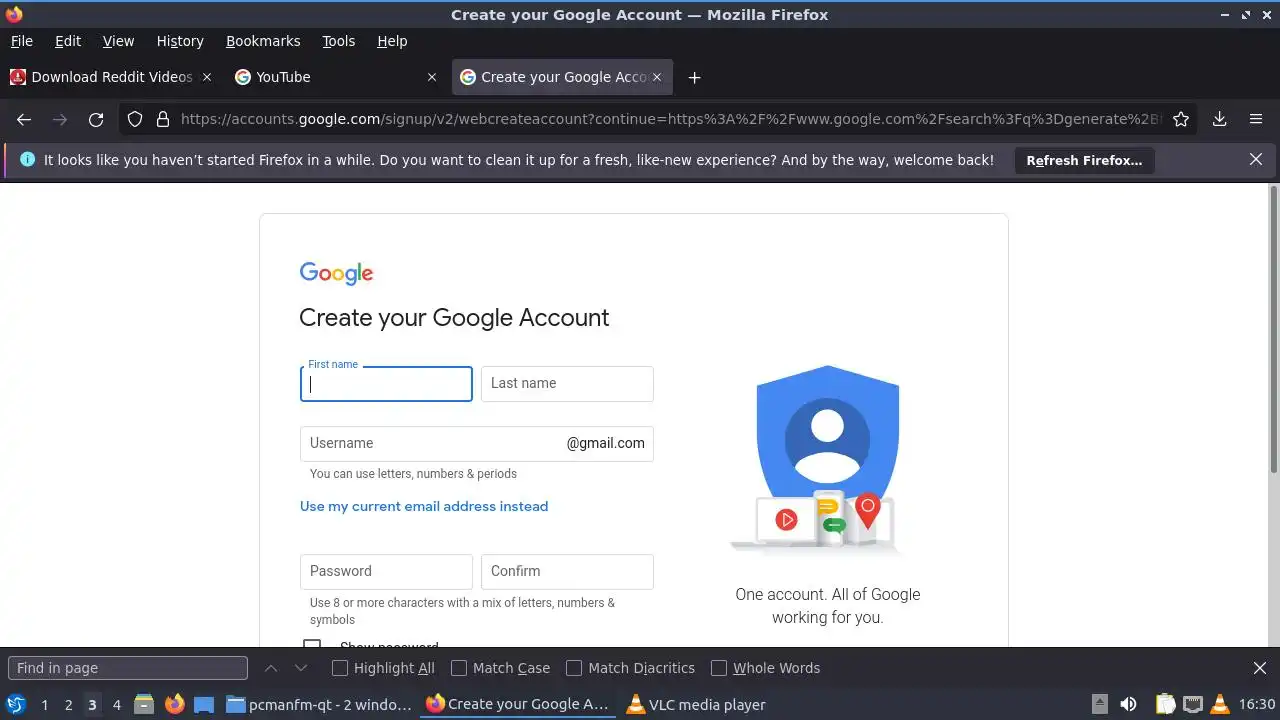Open the File menu

click(x=21, y=41)
